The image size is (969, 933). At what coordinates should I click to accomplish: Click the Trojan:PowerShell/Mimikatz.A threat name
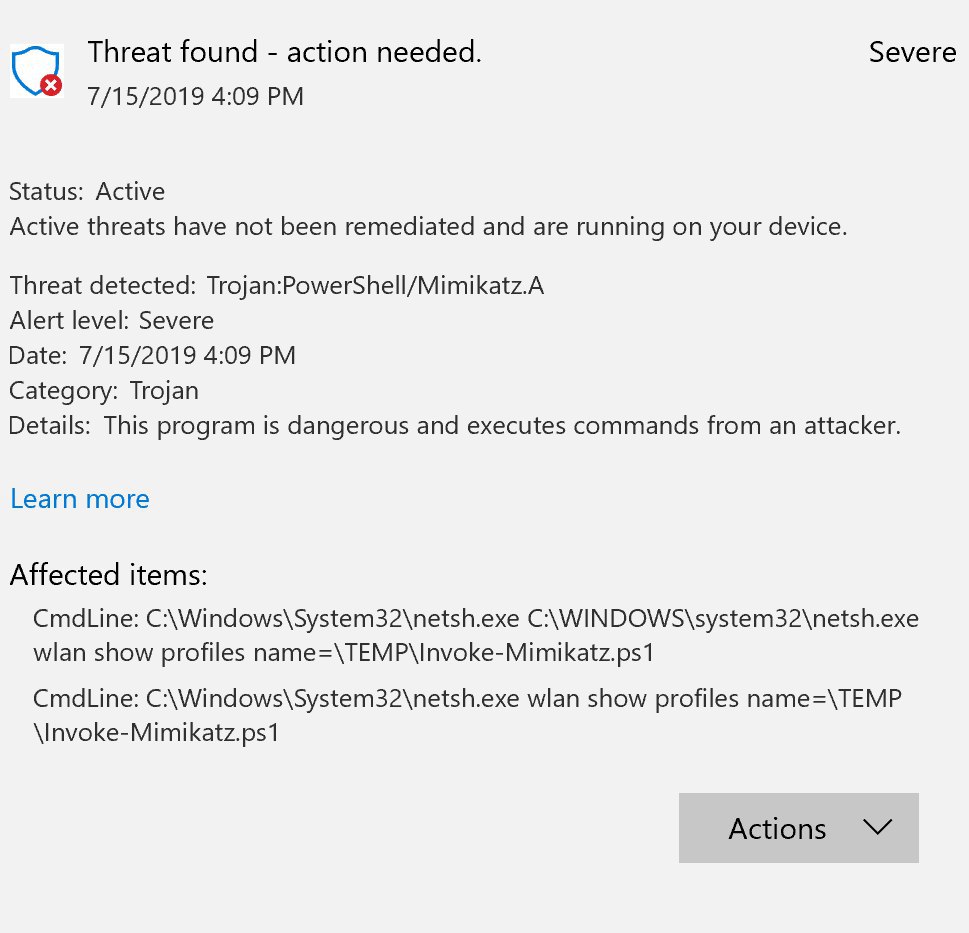click(x=375, y=285)
